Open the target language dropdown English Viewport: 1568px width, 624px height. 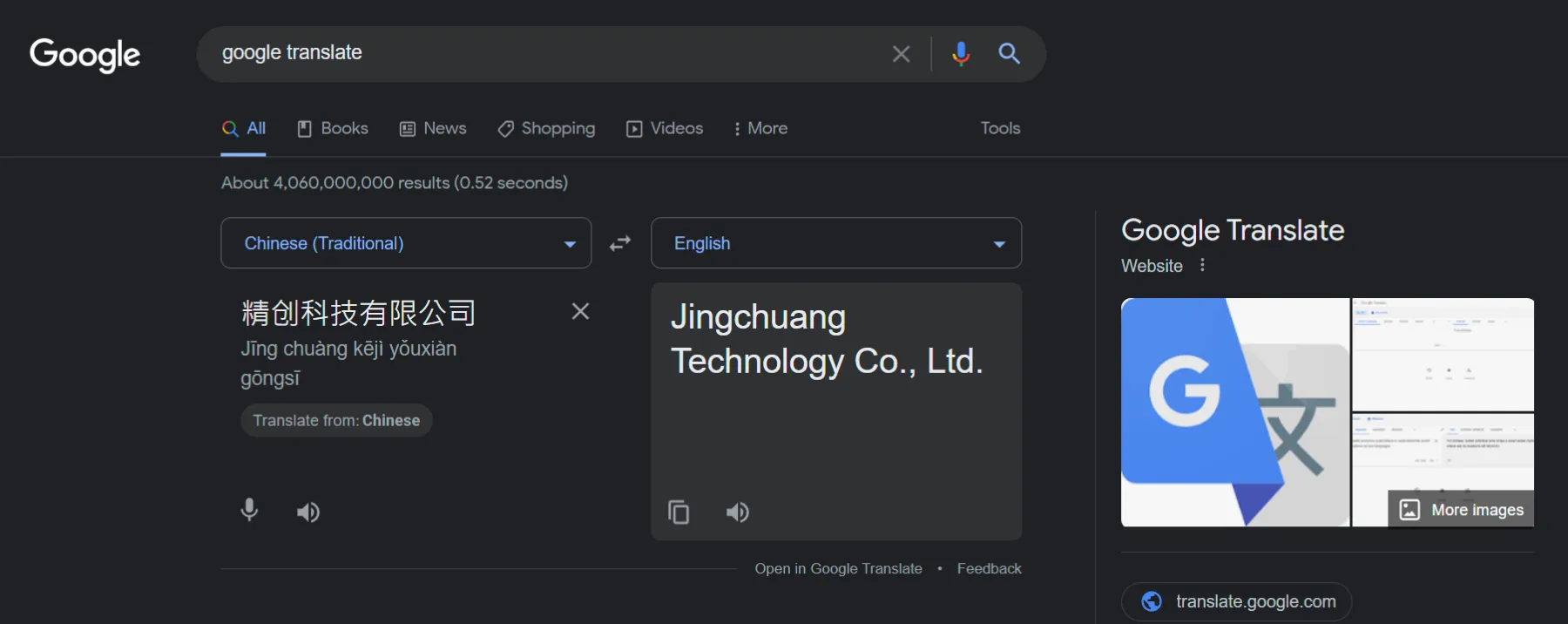836,243
